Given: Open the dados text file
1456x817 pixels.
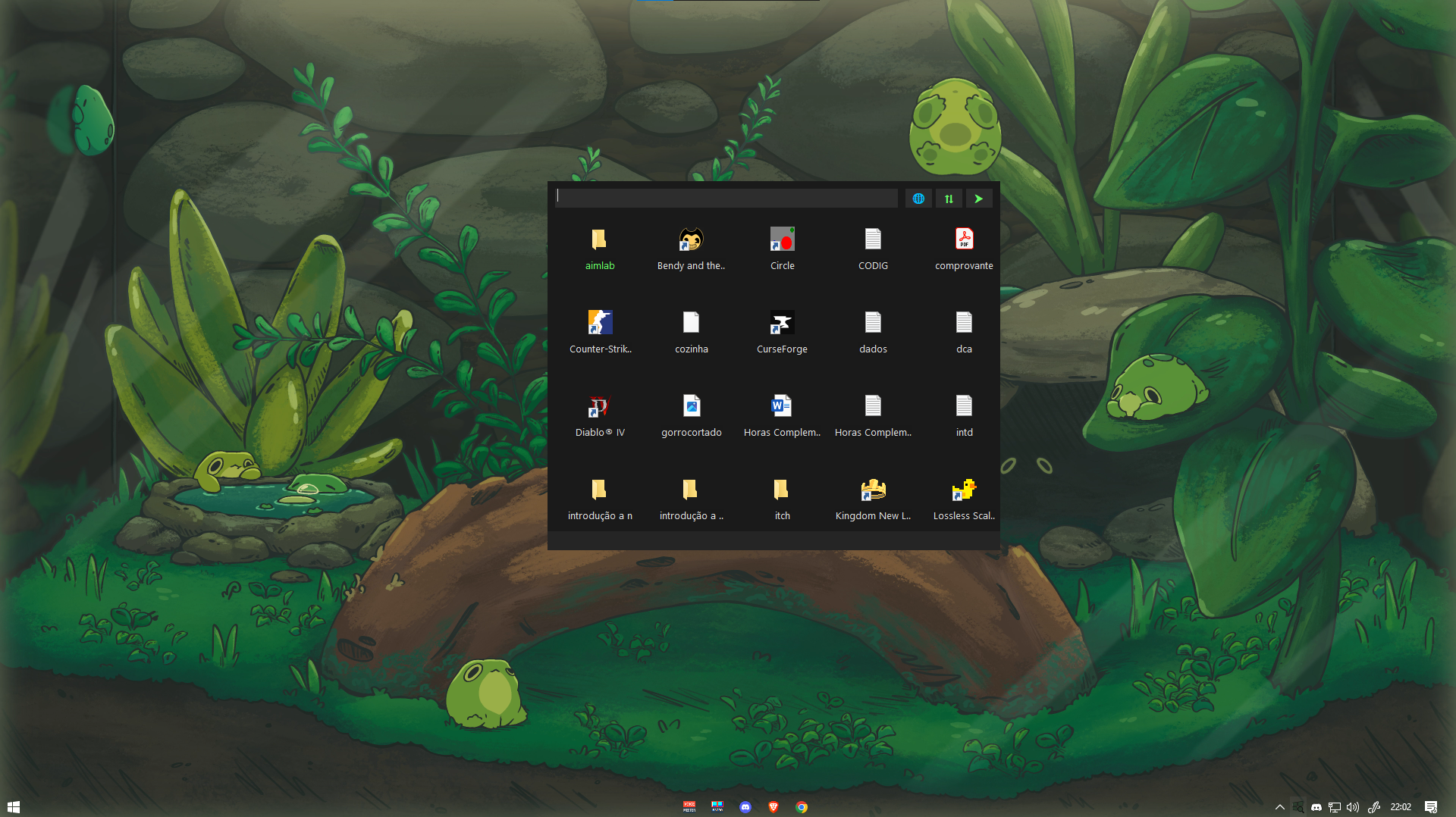Looking at the screenshot, I should 873,332.
